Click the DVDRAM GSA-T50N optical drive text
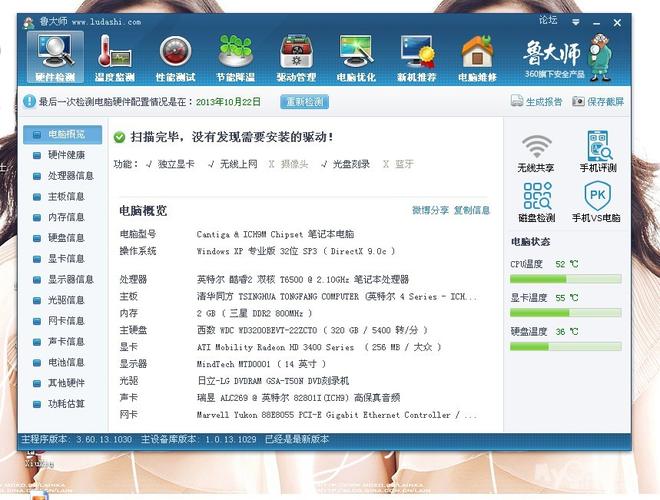Image resolution: width=660 pixels, height=500 pixels. pyautogui.click(x=273, y=381)
